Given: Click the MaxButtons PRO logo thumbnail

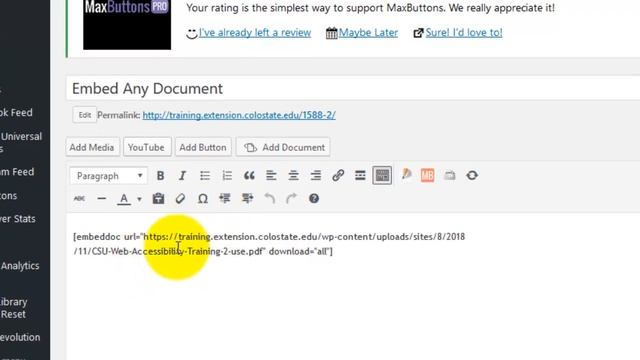Looking at the screenshot, I should 127,24.
